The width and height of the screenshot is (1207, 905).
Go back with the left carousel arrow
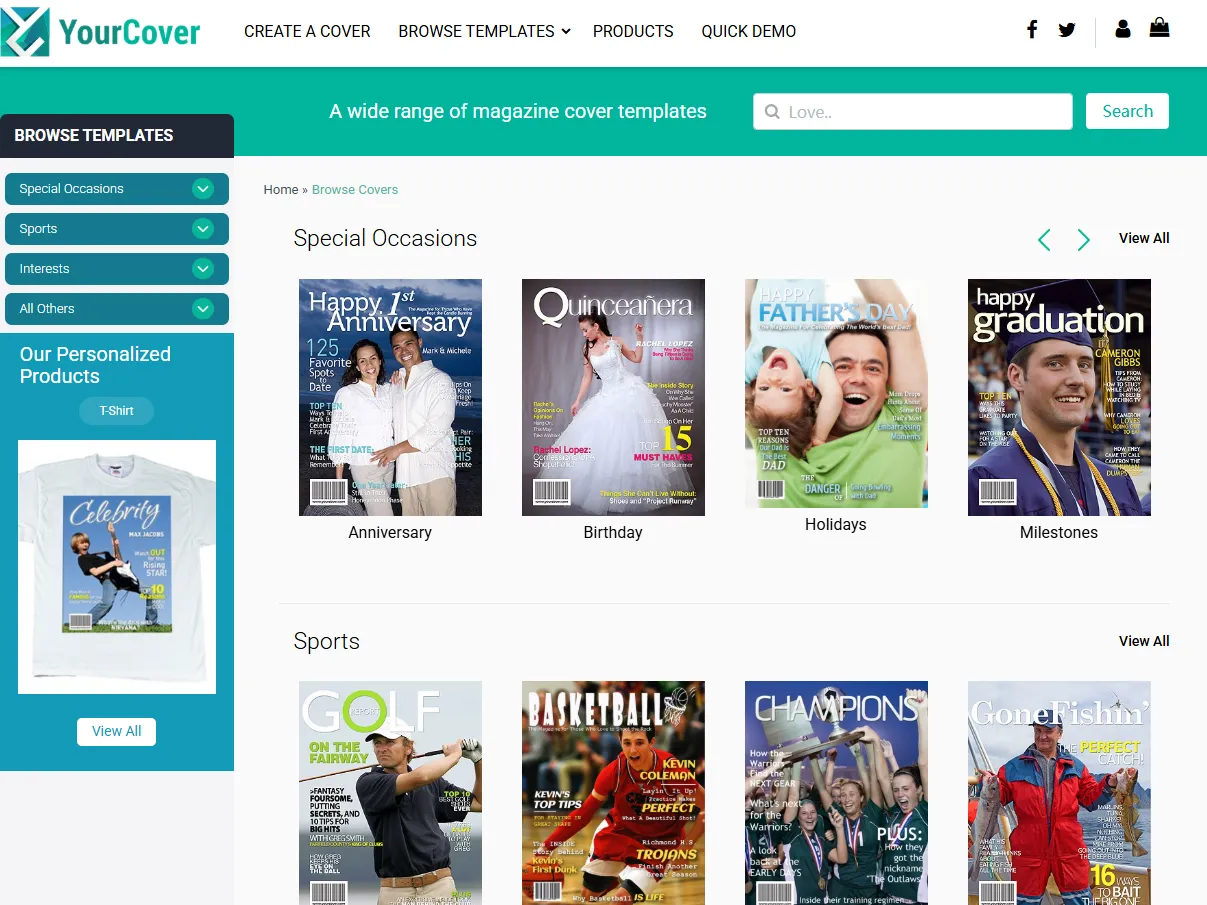[1044, 240]
